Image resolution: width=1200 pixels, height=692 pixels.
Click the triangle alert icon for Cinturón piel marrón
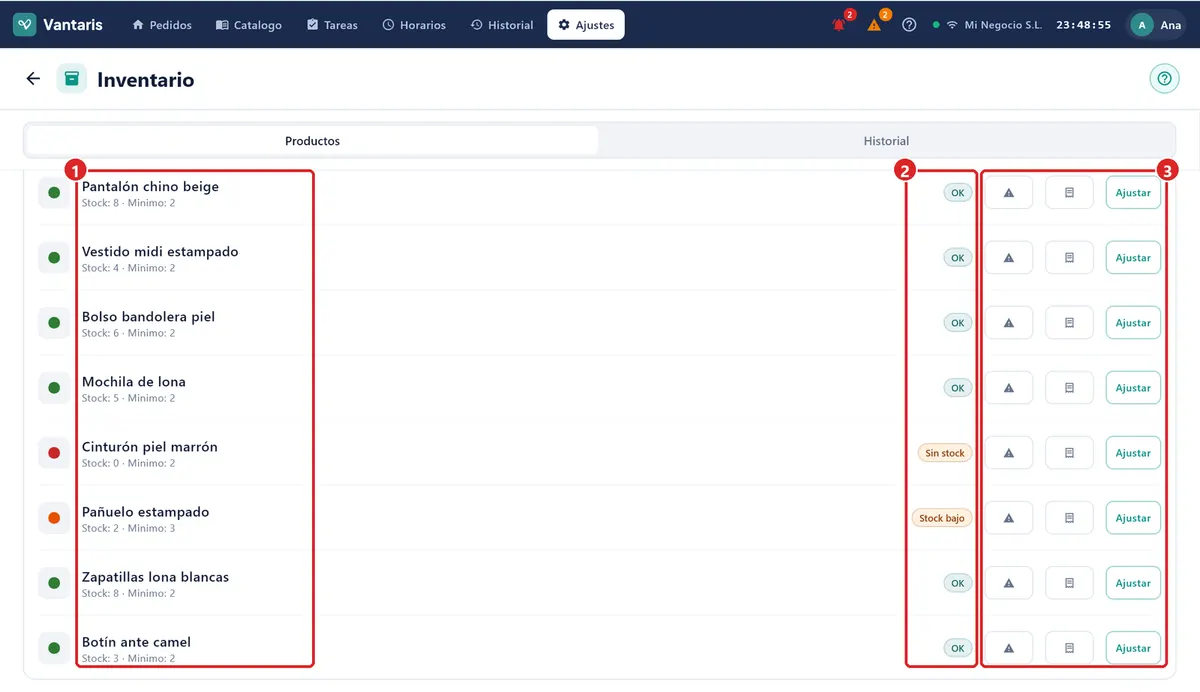click(x=1009, y=453)
